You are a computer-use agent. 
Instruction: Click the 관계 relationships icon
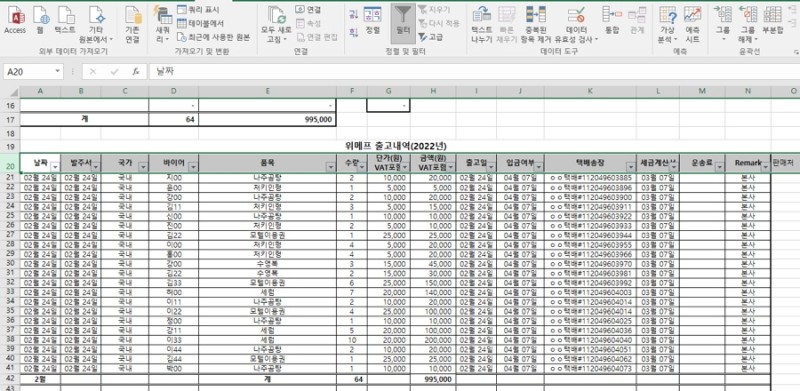point(637,20)
